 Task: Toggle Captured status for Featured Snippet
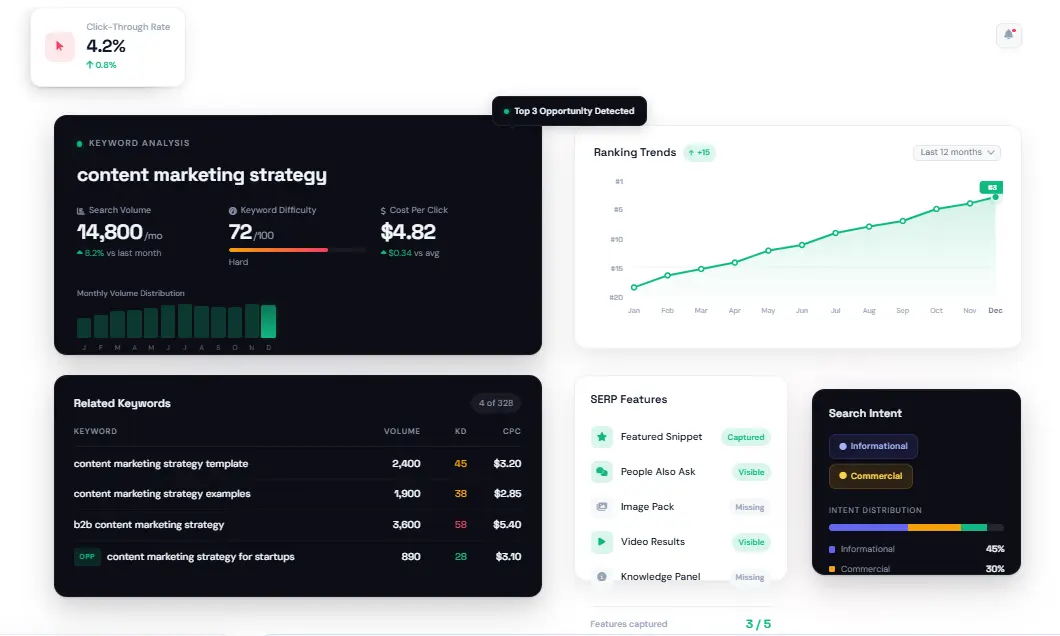(745, 437)
